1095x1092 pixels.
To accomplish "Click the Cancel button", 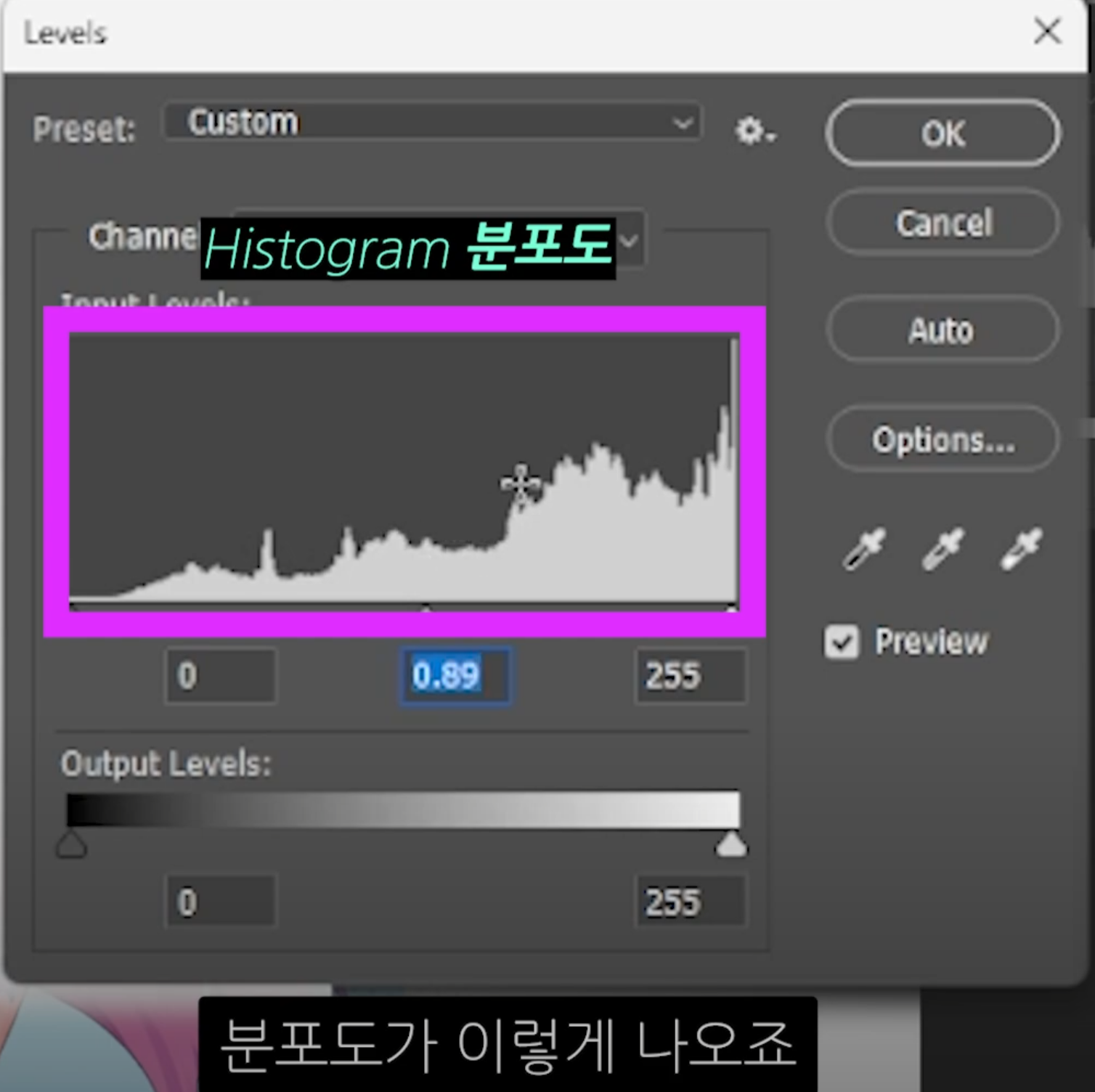I will point(943,222).
